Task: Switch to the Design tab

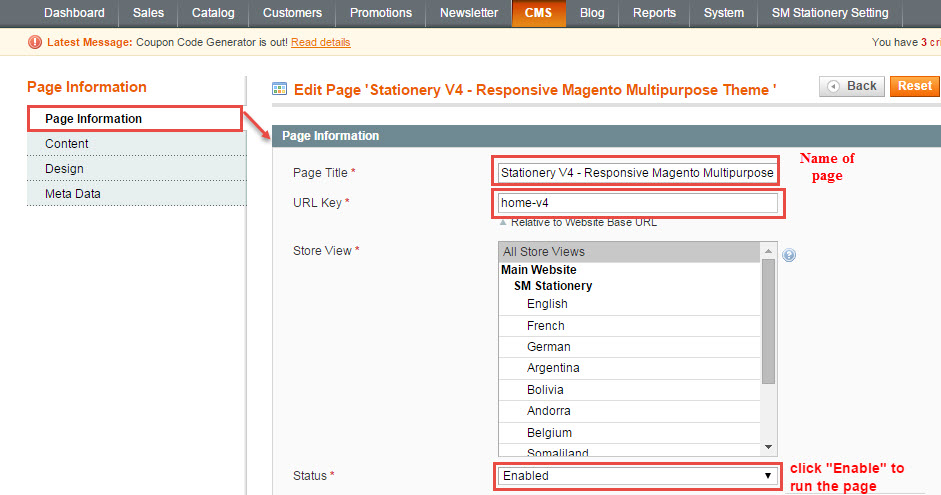Action: 136,169
